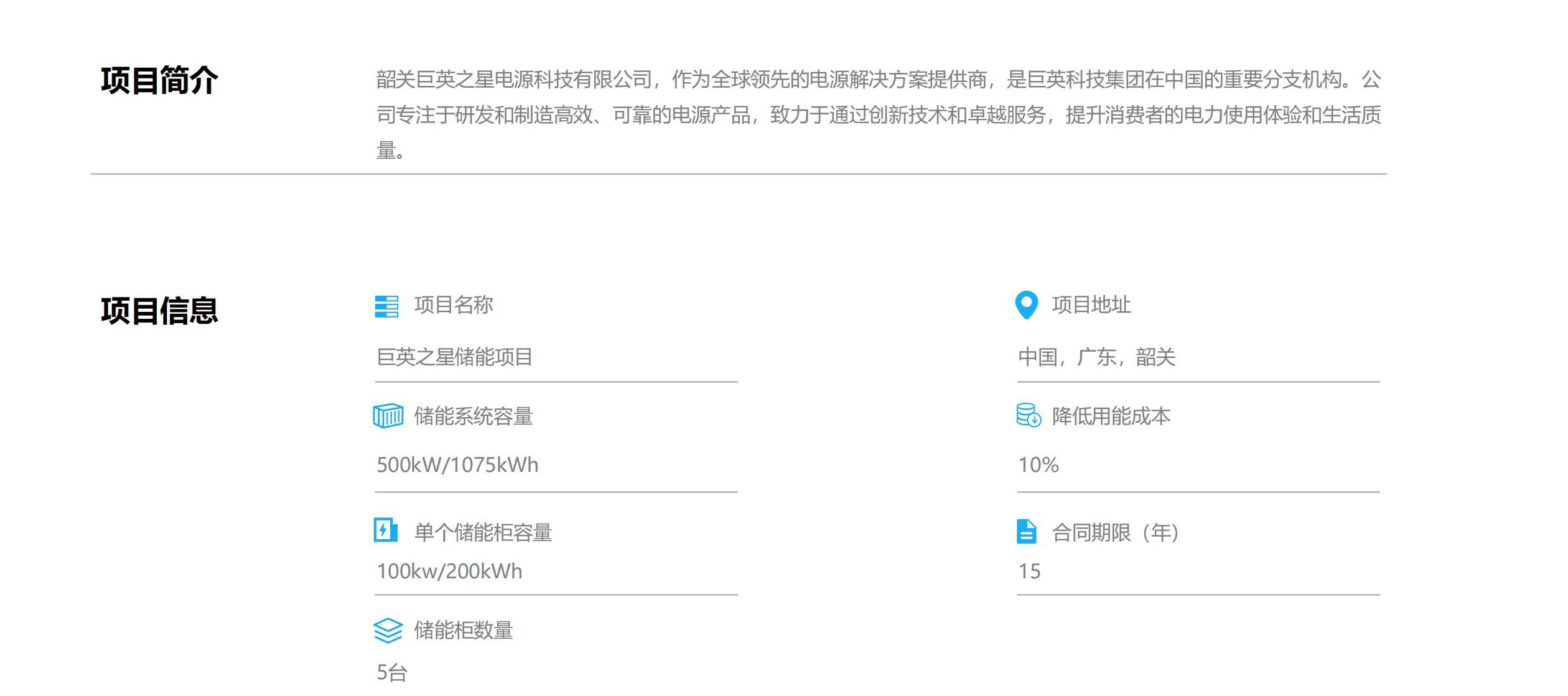
Task: Click the 合同期限（年） label
Action: tap(1117, 533)
